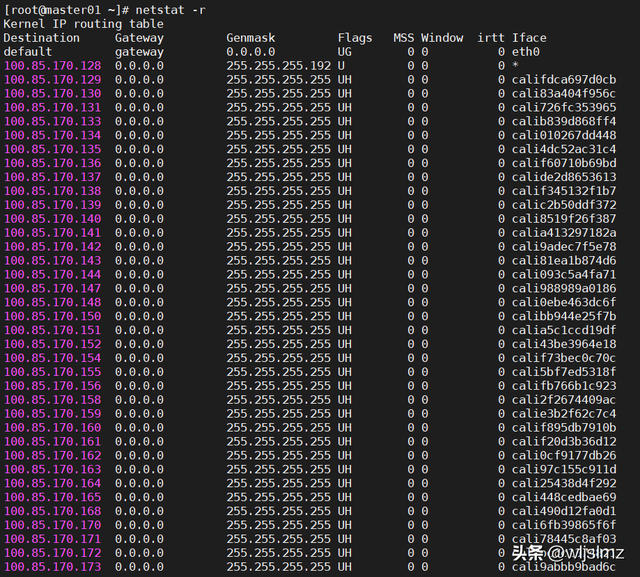Click destination 100.85.170.134
640x577 pixels.
(52, 135)
